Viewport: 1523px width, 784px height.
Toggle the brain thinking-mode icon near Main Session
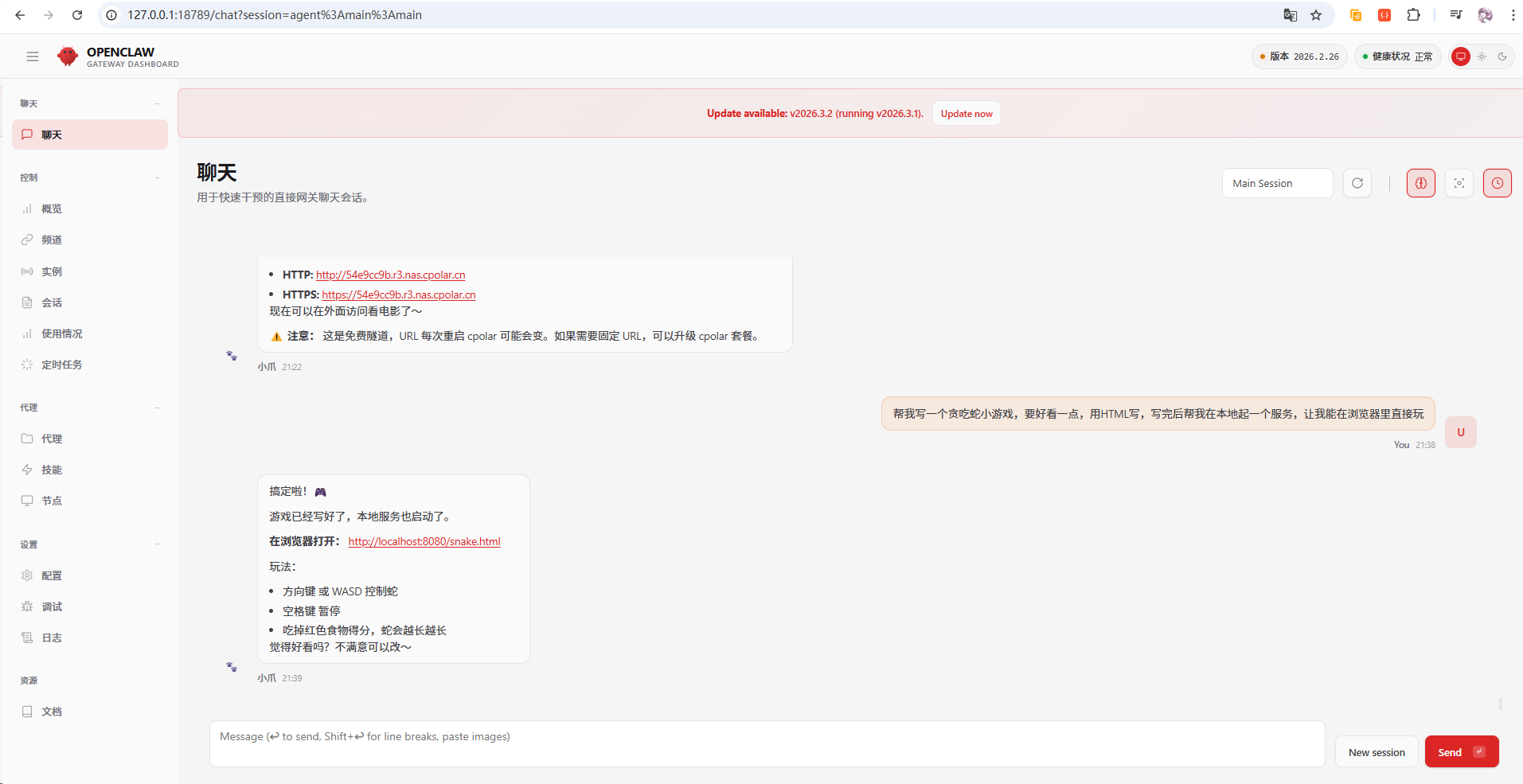(x=1420, y=183)
